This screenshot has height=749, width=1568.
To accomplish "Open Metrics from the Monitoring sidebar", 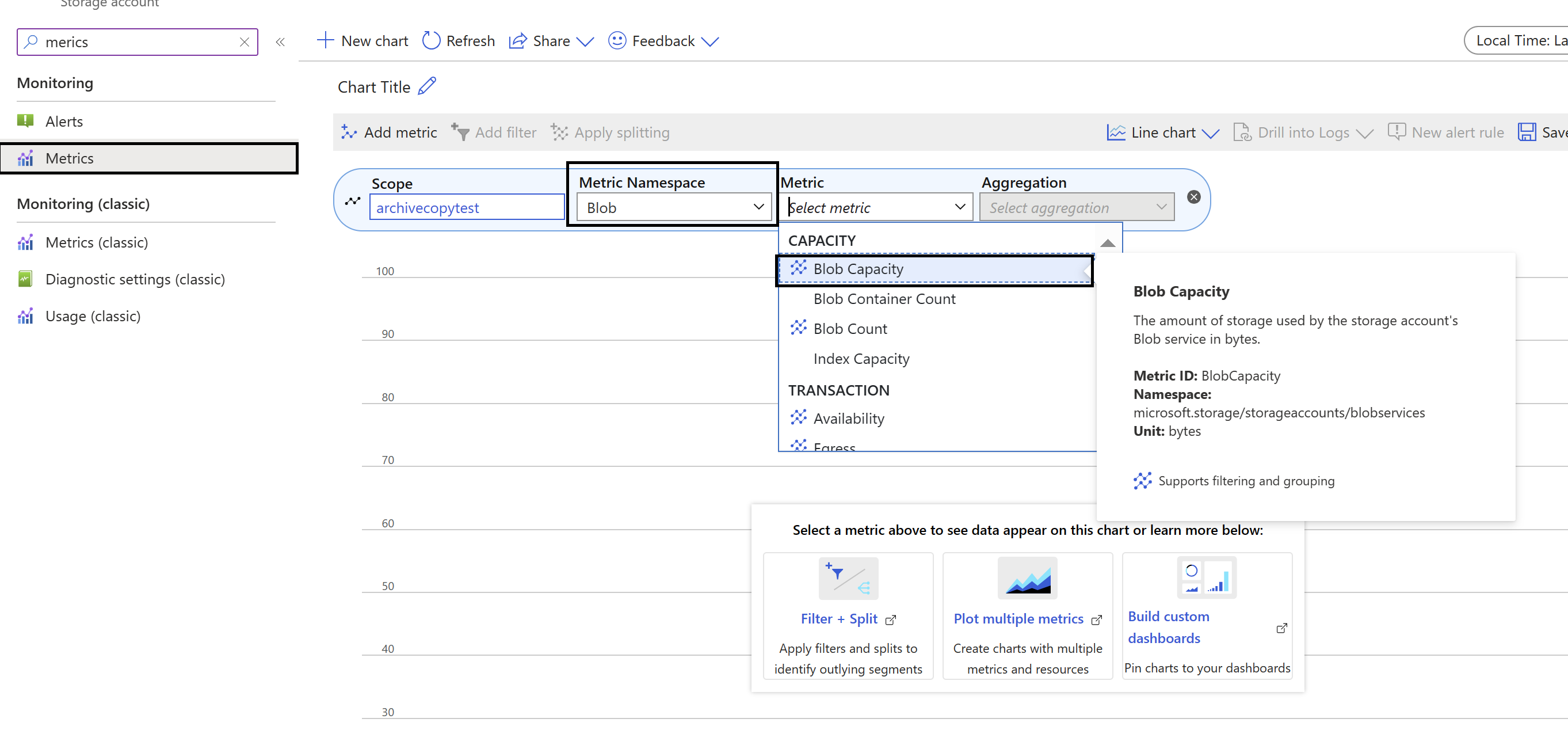I will click(70, 158).
